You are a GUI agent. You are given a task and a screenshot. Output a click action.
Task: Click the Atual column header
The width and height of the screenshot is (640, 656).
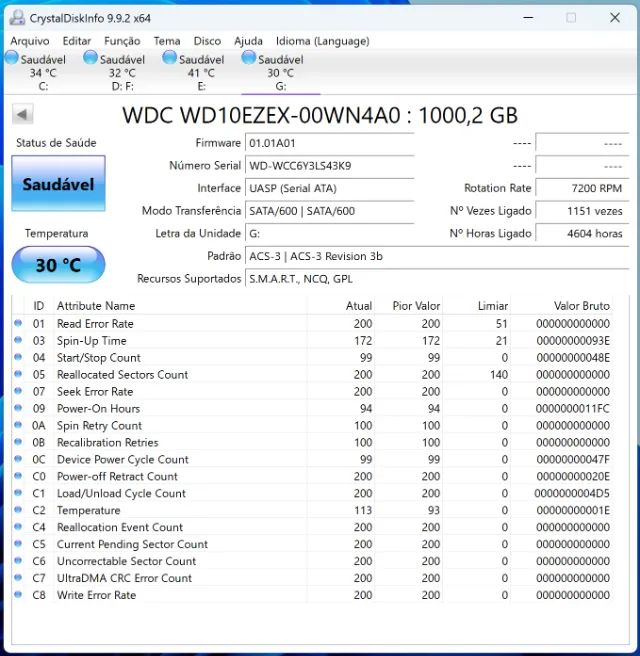click(340, 306)
